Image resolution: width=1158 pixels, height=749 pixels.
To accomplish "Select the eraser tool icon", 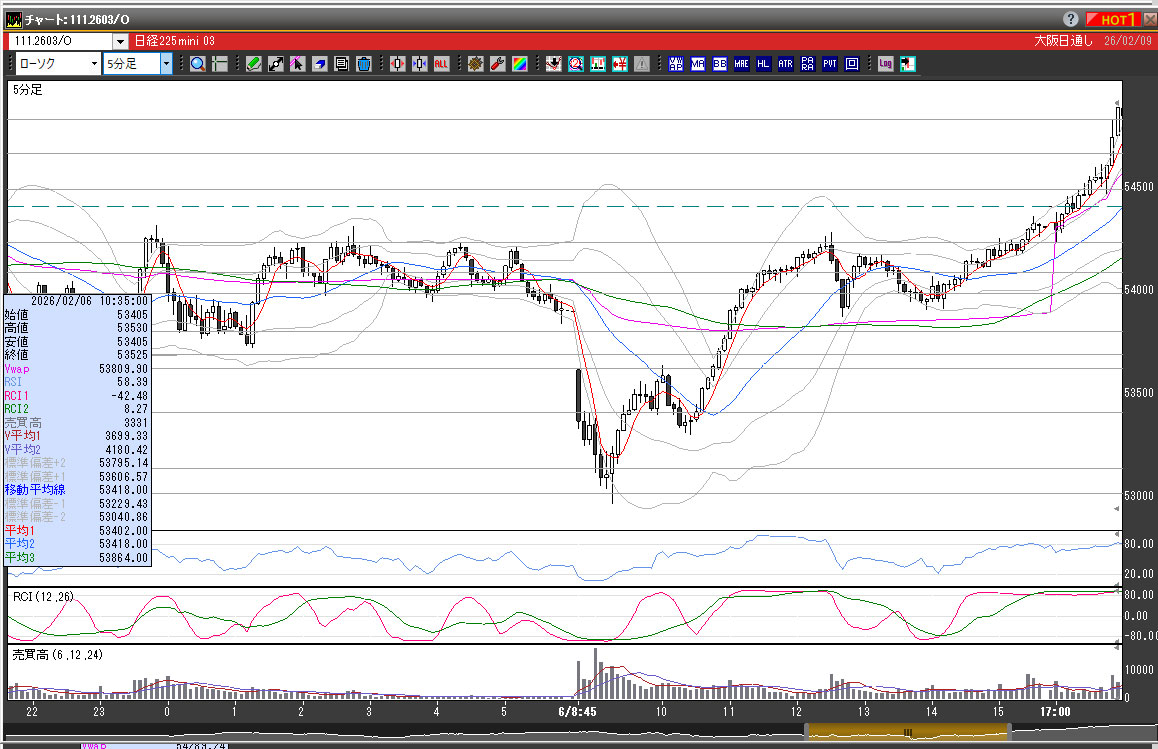I will pyautogui.click(x=320, y=64).
